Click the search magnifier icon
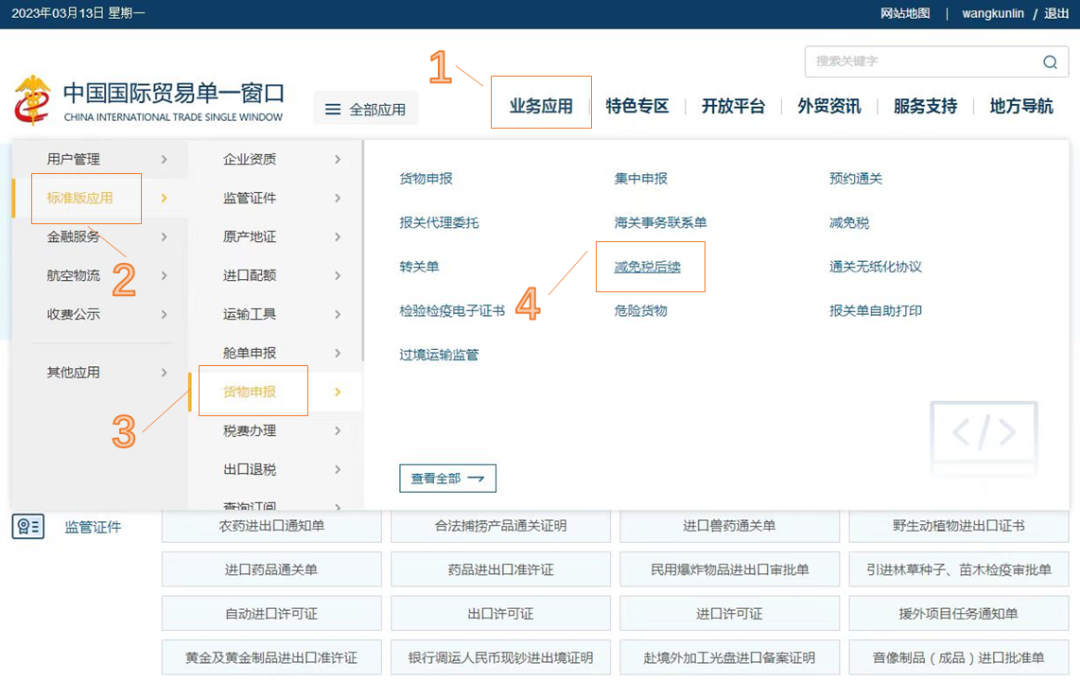 pos(1050,62)
